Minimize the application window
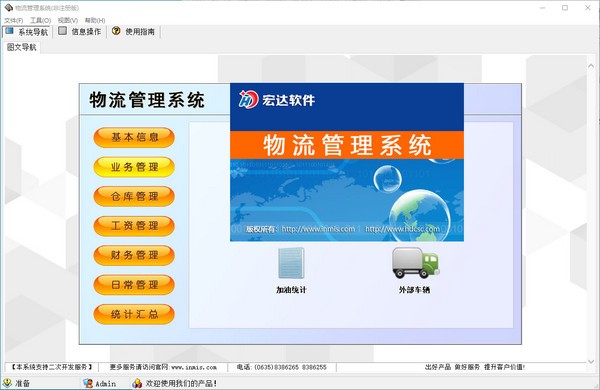This screenshot has width=600, height=390. pyautogui.click(x=543, y=8)
